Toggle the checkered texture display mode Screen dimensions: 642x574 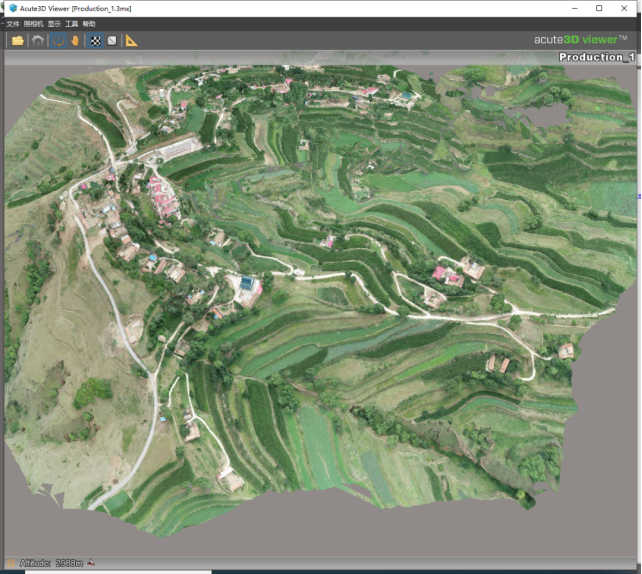click(95, 41)
